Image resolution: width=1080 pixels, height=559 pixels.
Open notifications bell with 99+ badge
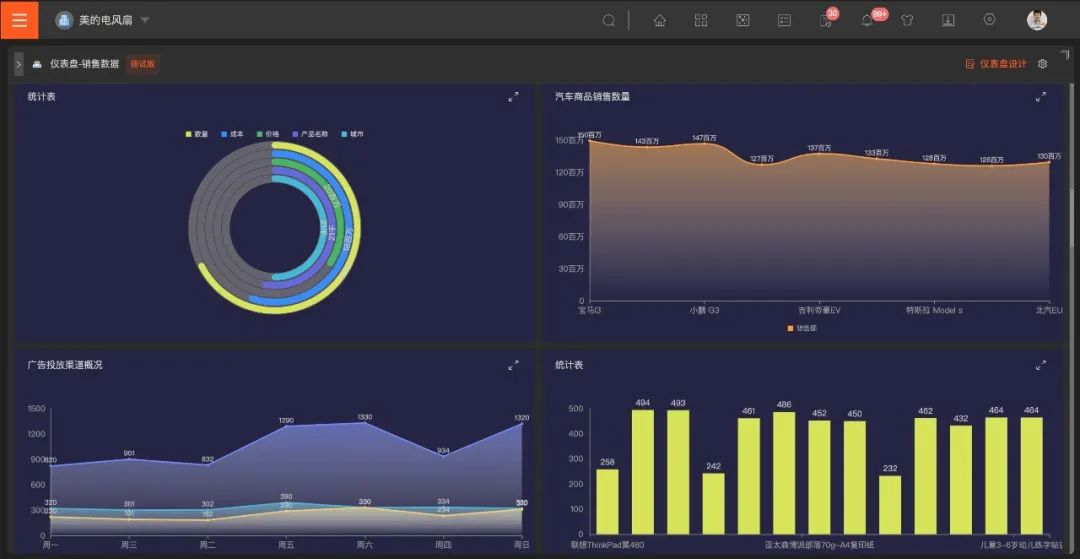(868, 19)
